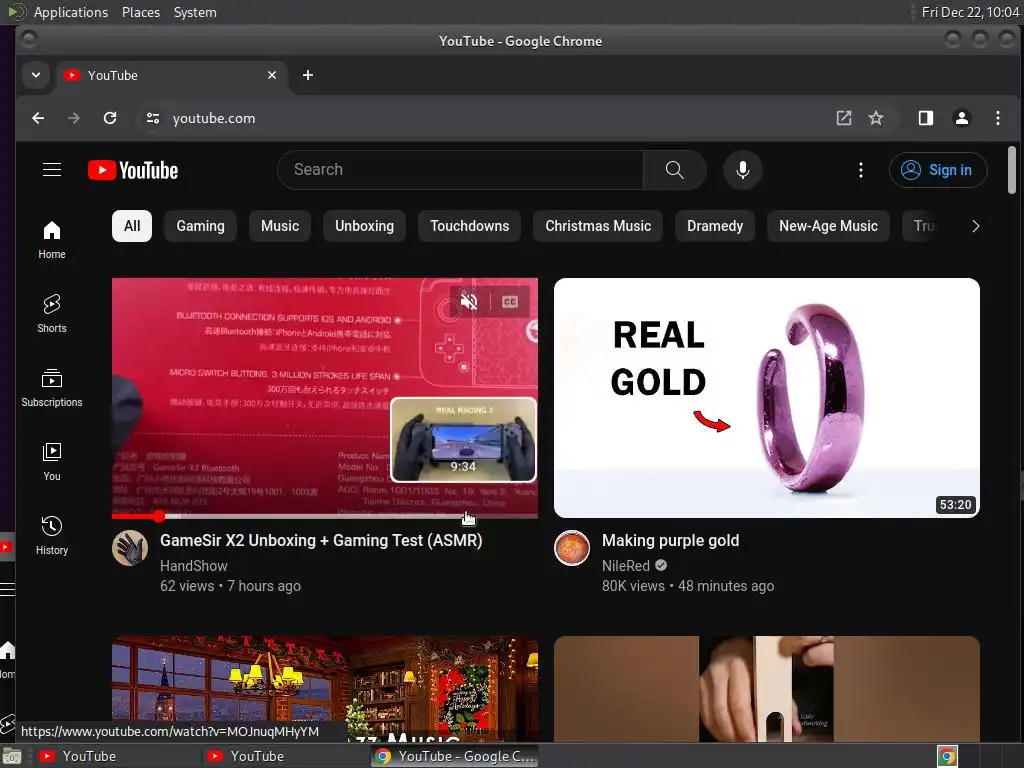Open the Places menu in top panel
The height and width of the screenshot is (768, 1024).
pyautogui.click(x=141, y=12)
